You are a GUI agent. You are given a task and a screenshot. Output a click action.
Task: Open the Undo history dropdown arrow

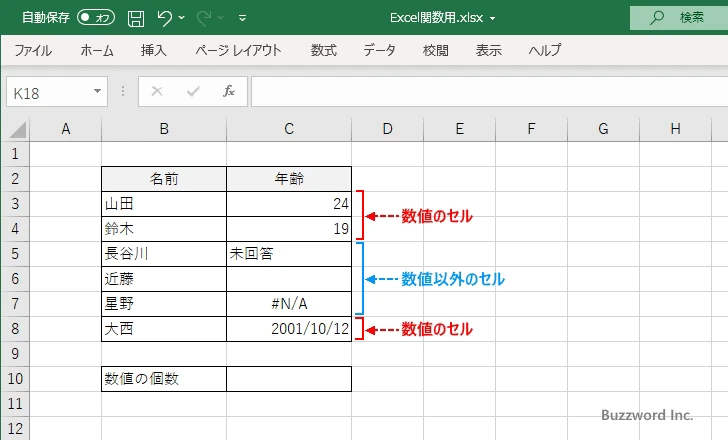pyautogui.click(x=182, y=18)
